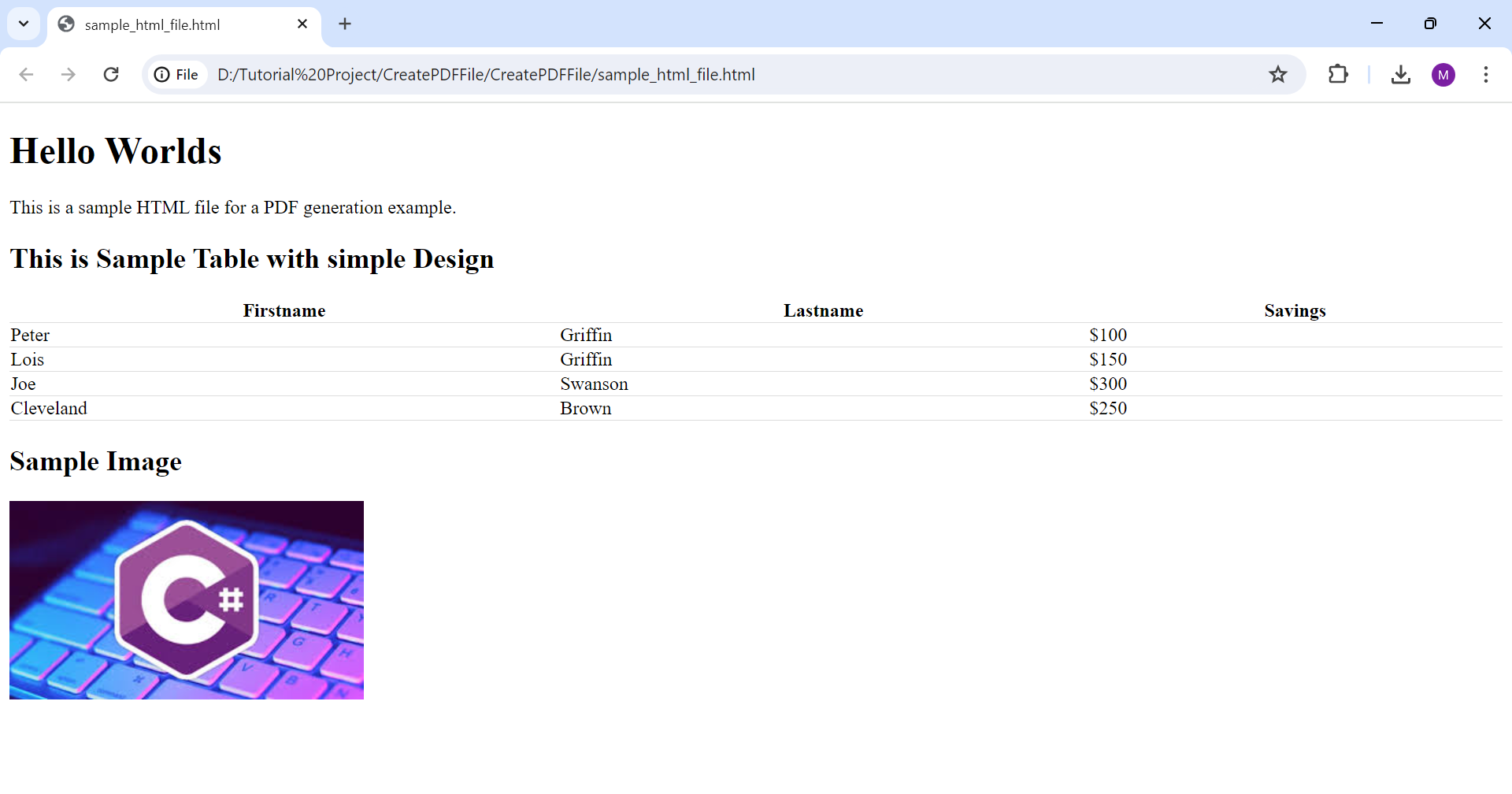Image resolution: width=1512 pixels, height=794 pixels.
Task: Click the sample HTML file paragraph
Action: pyautogui.click(x=233, y=207)
